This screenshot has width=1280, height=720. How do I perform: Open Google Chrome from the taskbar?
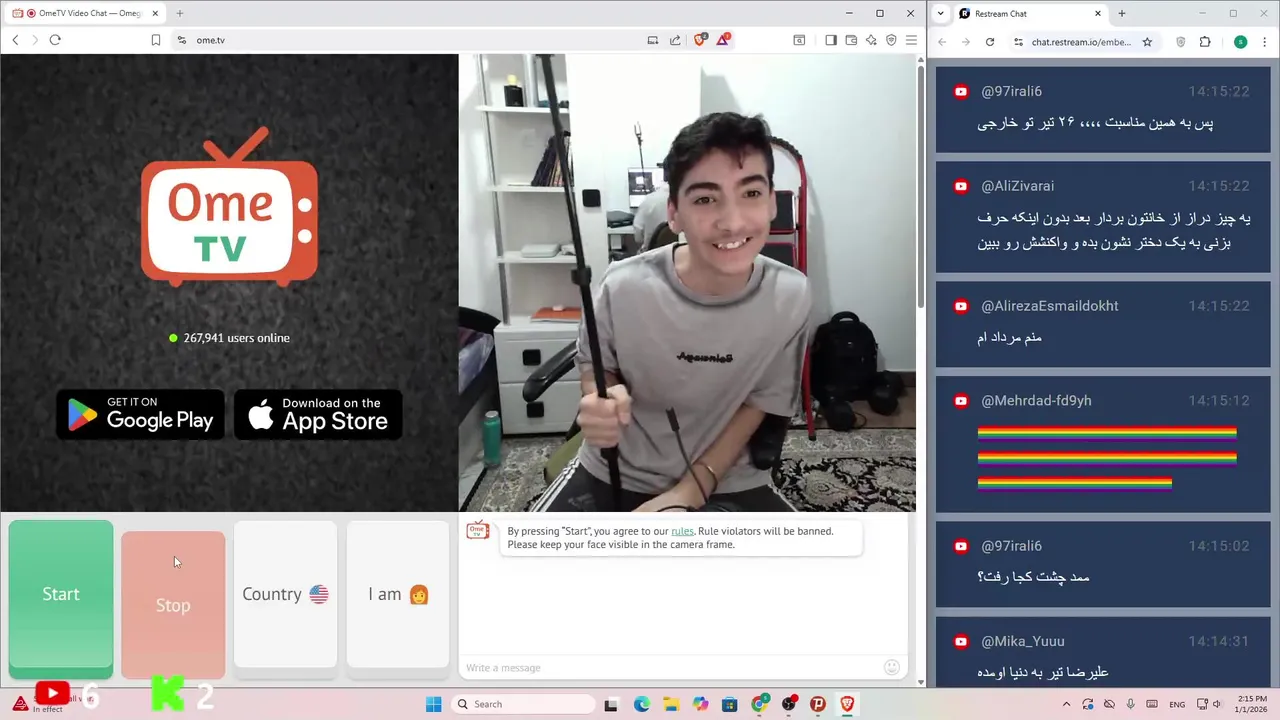(x=760, y=704)
